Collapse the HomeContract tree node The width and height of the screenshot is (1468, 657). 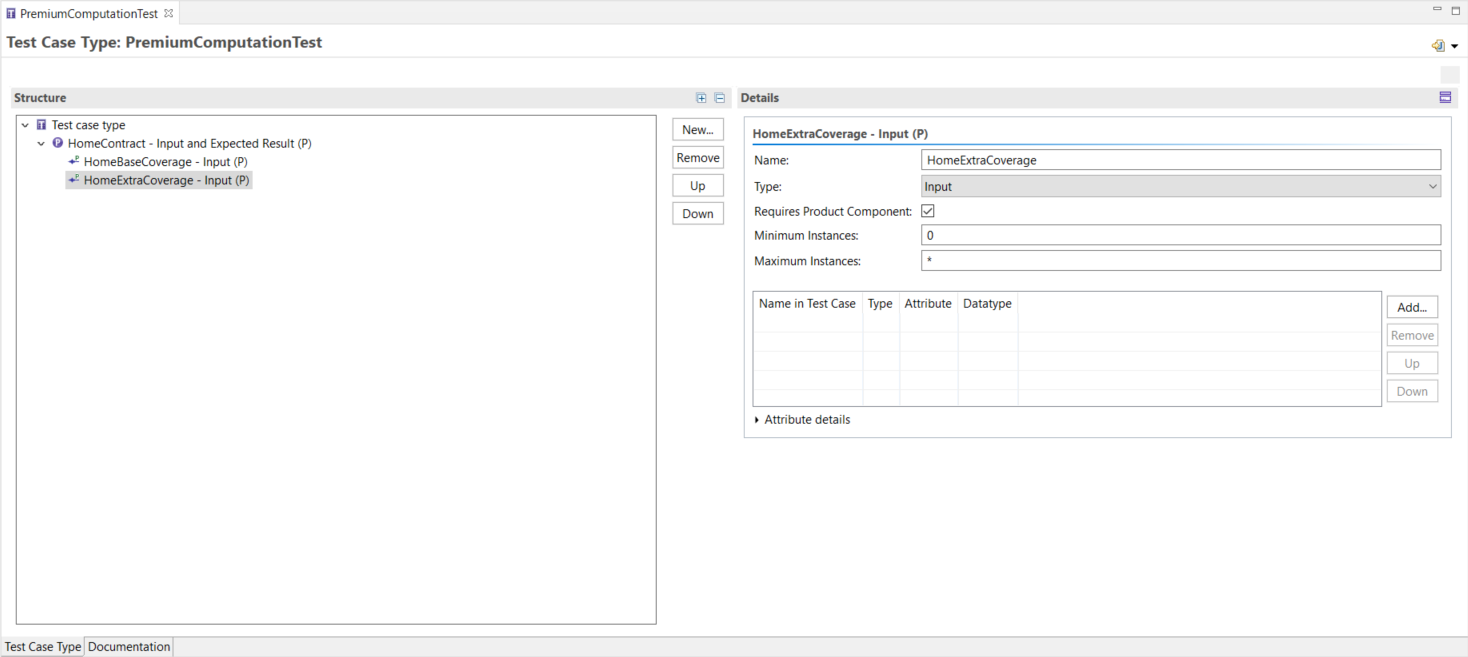click(x=41, y=143)
